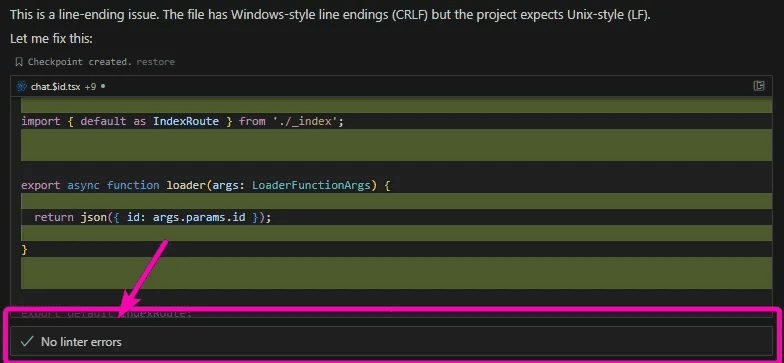Click the checkpoint bookmark icon
This screenshot has width=784, height=363.
pos(19,62)
